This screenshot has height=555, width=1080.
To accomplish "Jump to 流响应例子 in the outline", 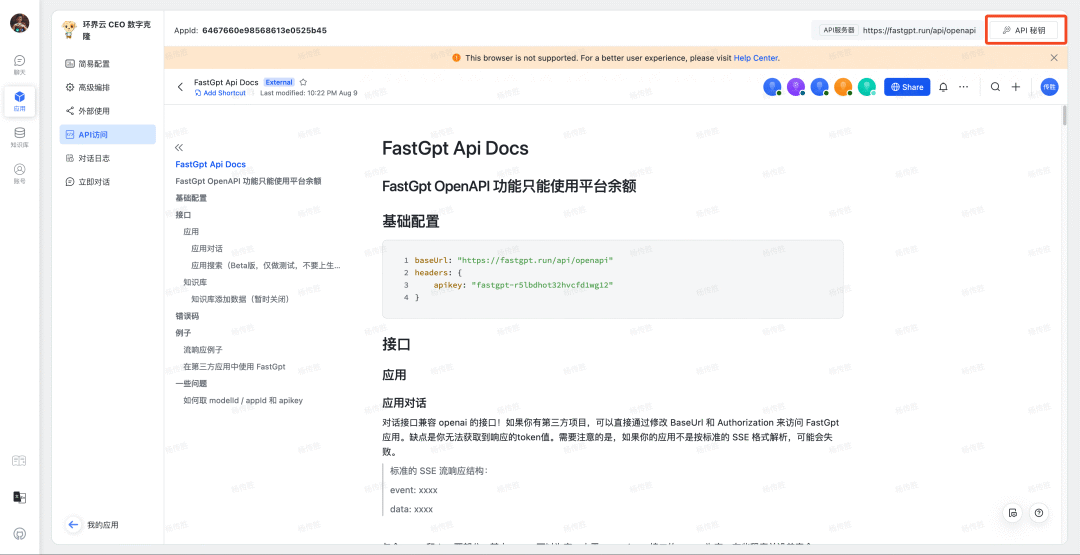I will click(202, 350).
